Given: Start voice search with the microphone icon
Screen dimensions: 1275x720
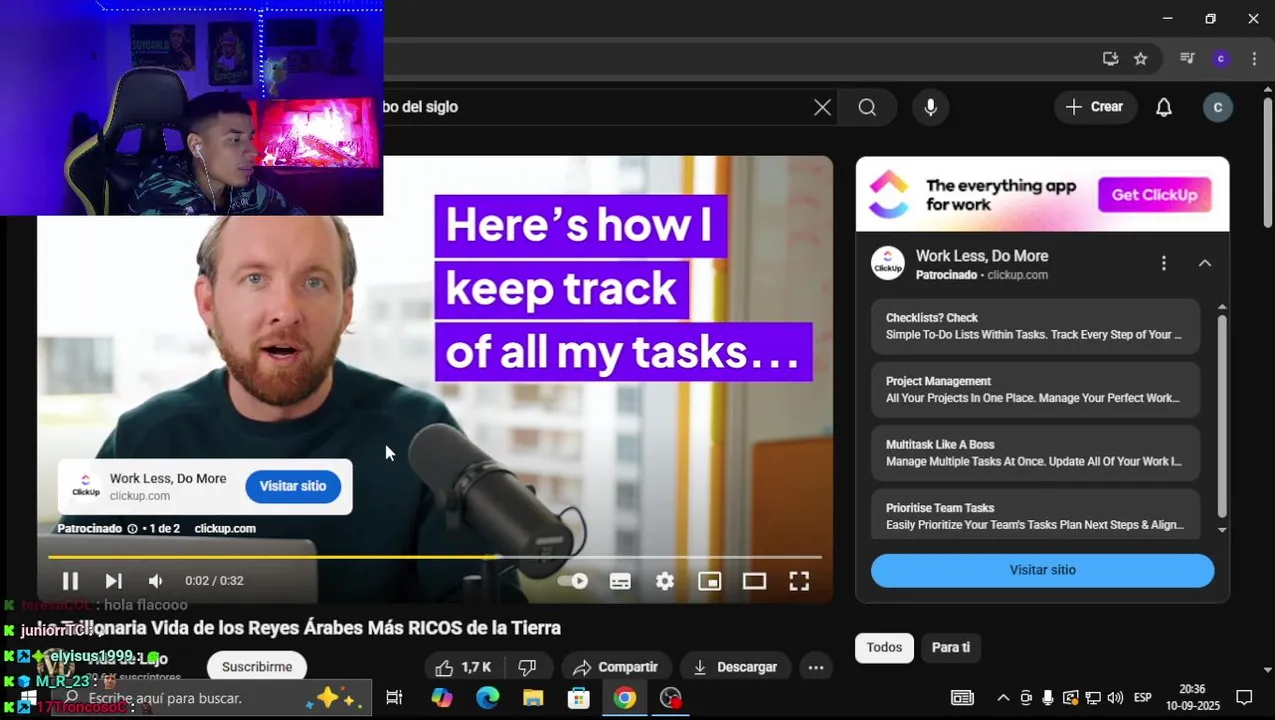Looking at the screenshot, I should [931, 107].
